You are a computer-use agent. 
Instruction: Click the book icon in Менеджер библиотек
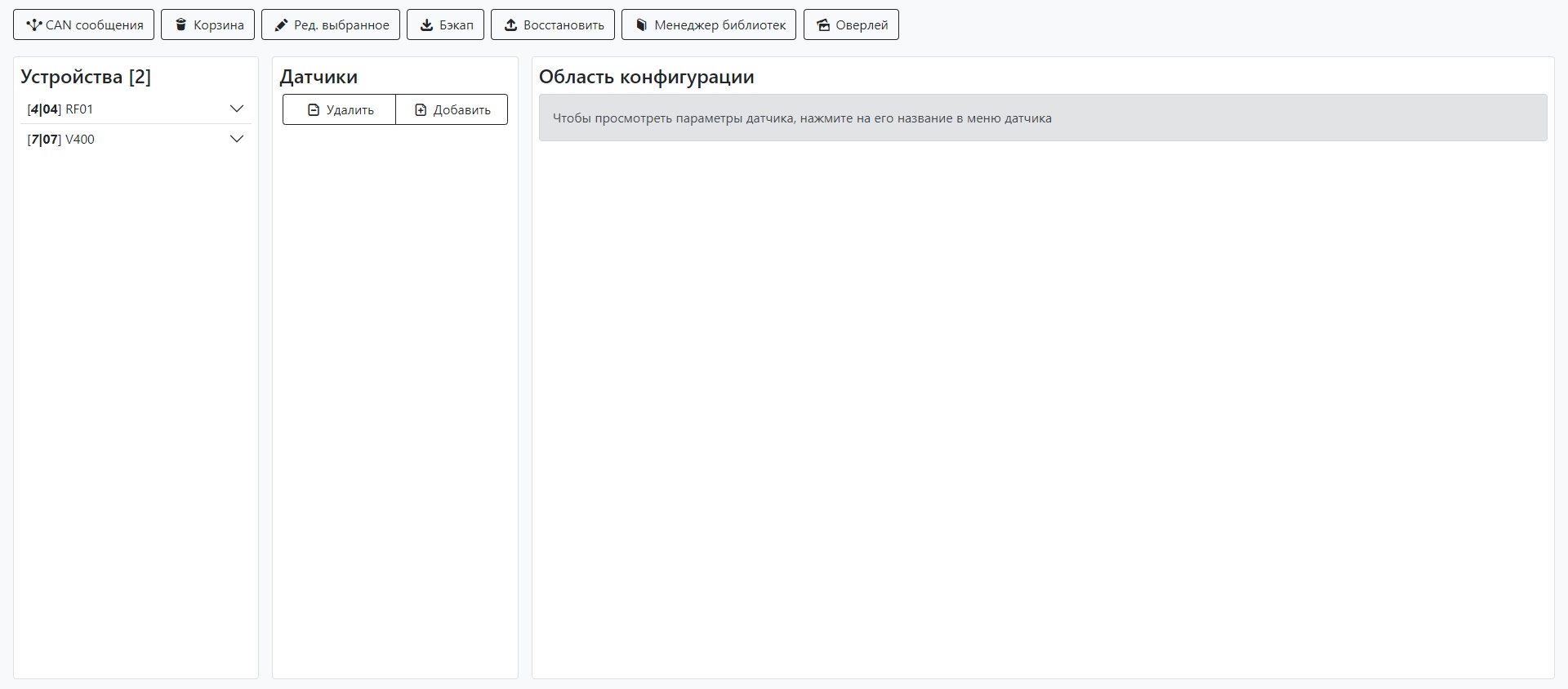tap(642, 25)
